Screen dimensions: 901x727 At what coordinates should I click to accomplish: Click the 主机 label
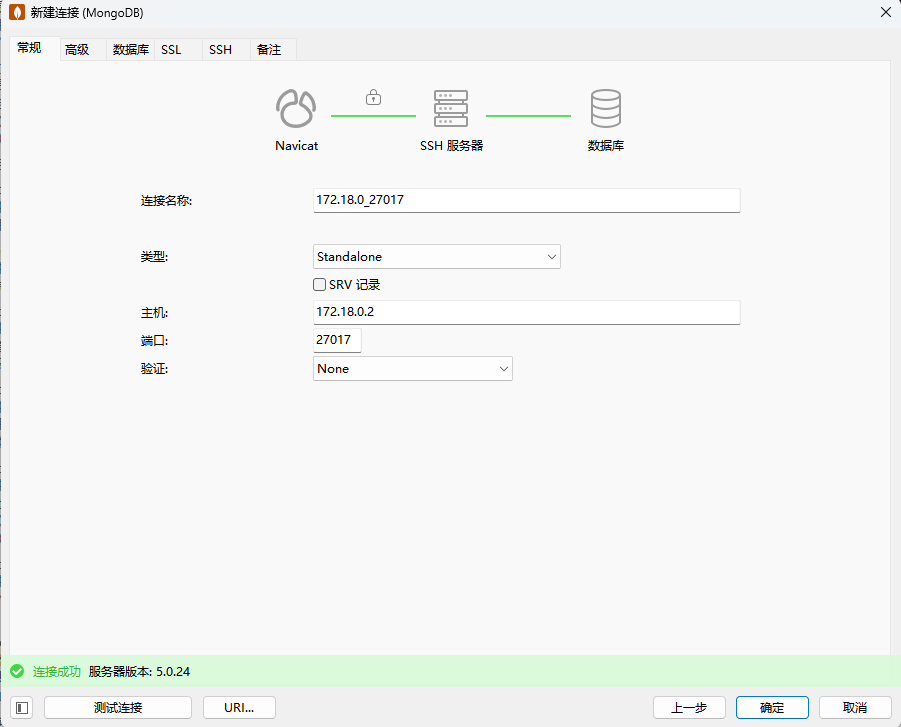[x=154, y=313]
